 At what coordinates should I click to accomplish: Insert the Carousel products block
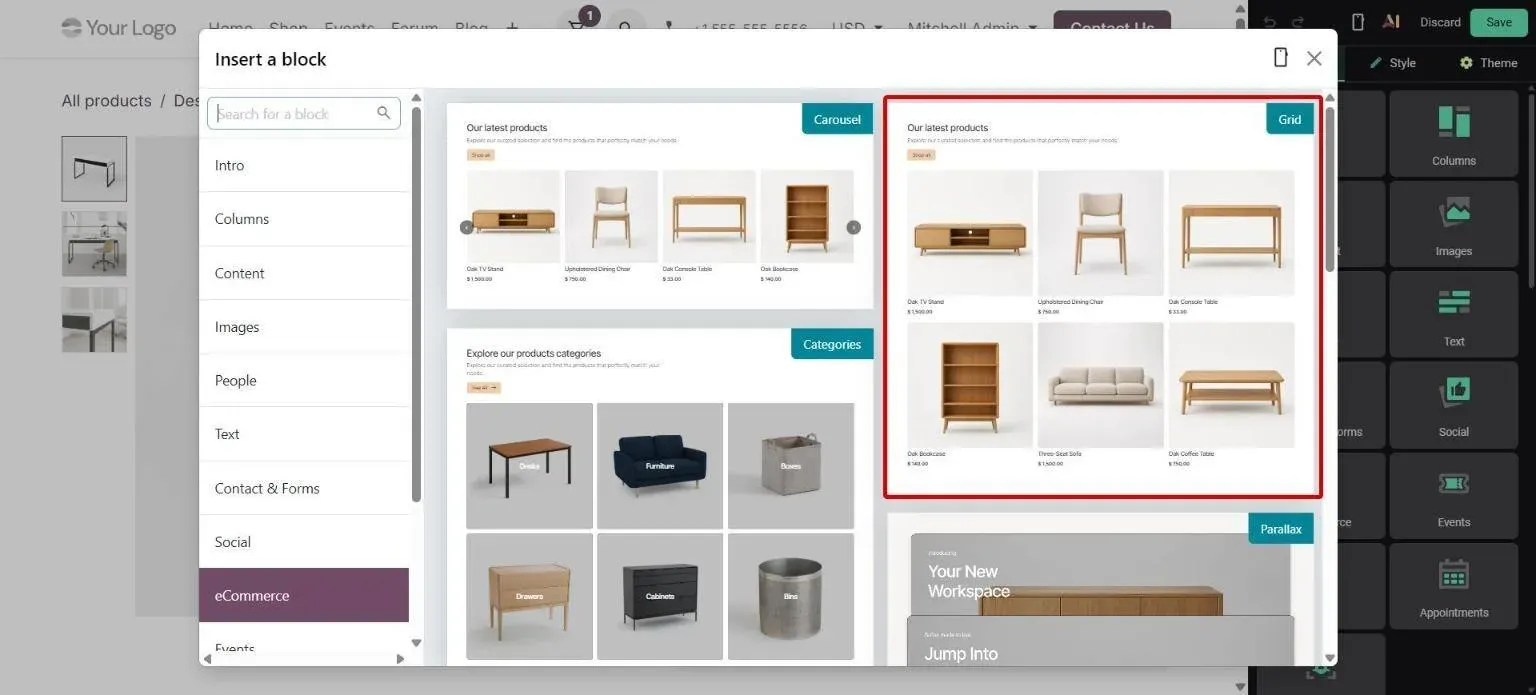[660, 206]
